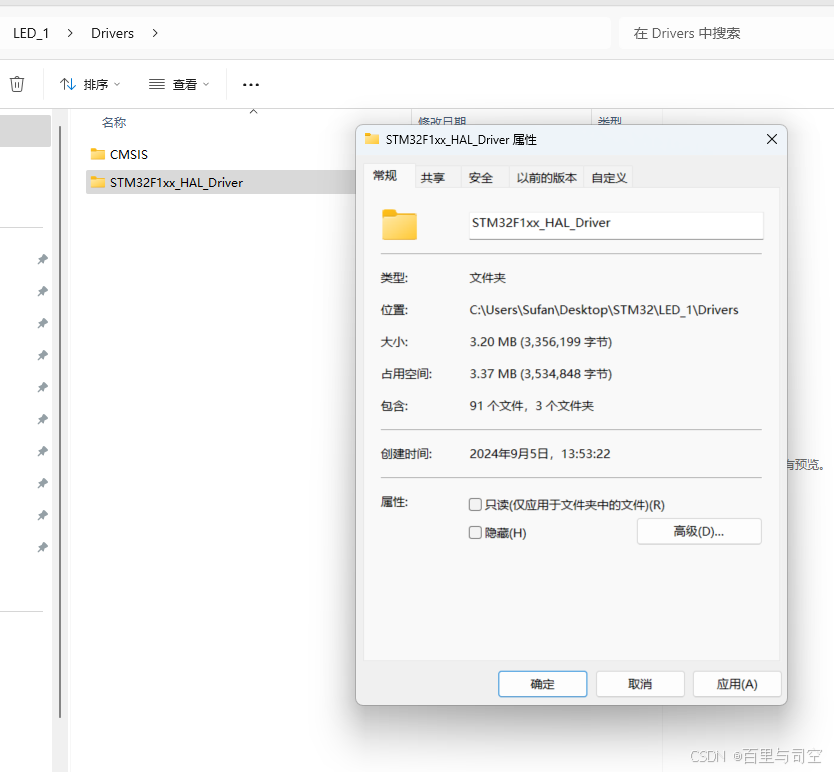
Task: Expand chevron after LED_1 breadcrumb
Action: pos(70,34)
